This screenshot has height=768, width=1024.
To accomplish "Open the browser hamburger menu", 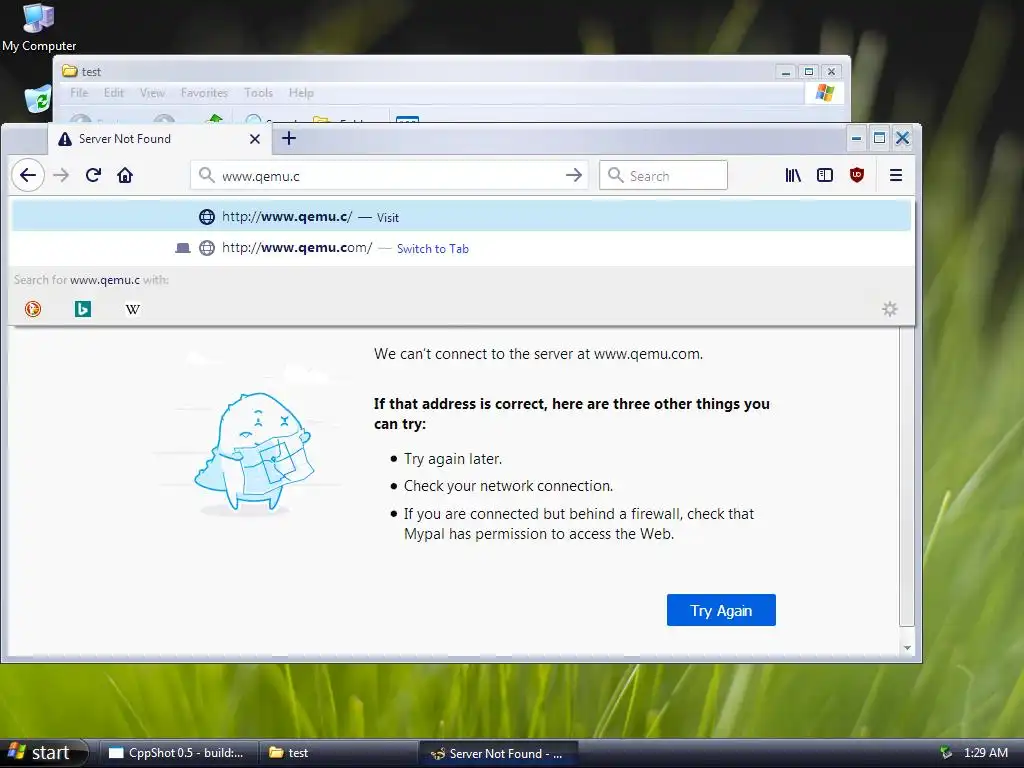I will click(896, 175).
